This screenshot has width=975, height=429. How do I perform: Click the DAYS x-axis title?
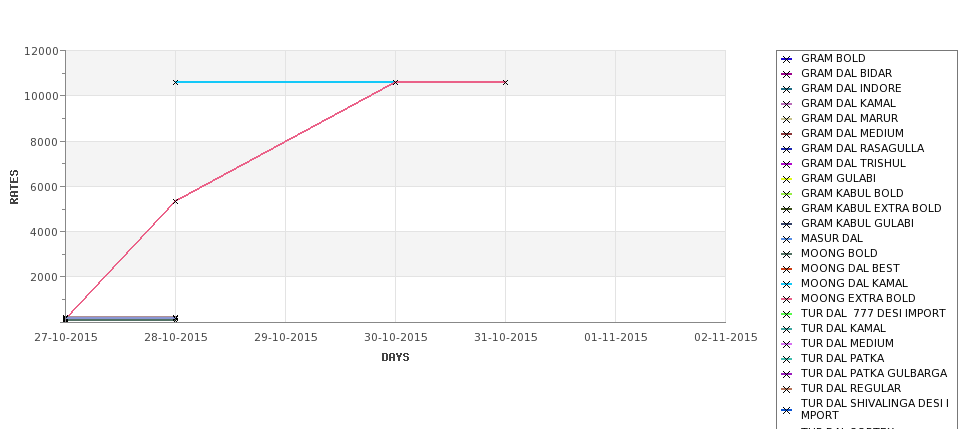(395, 358)
